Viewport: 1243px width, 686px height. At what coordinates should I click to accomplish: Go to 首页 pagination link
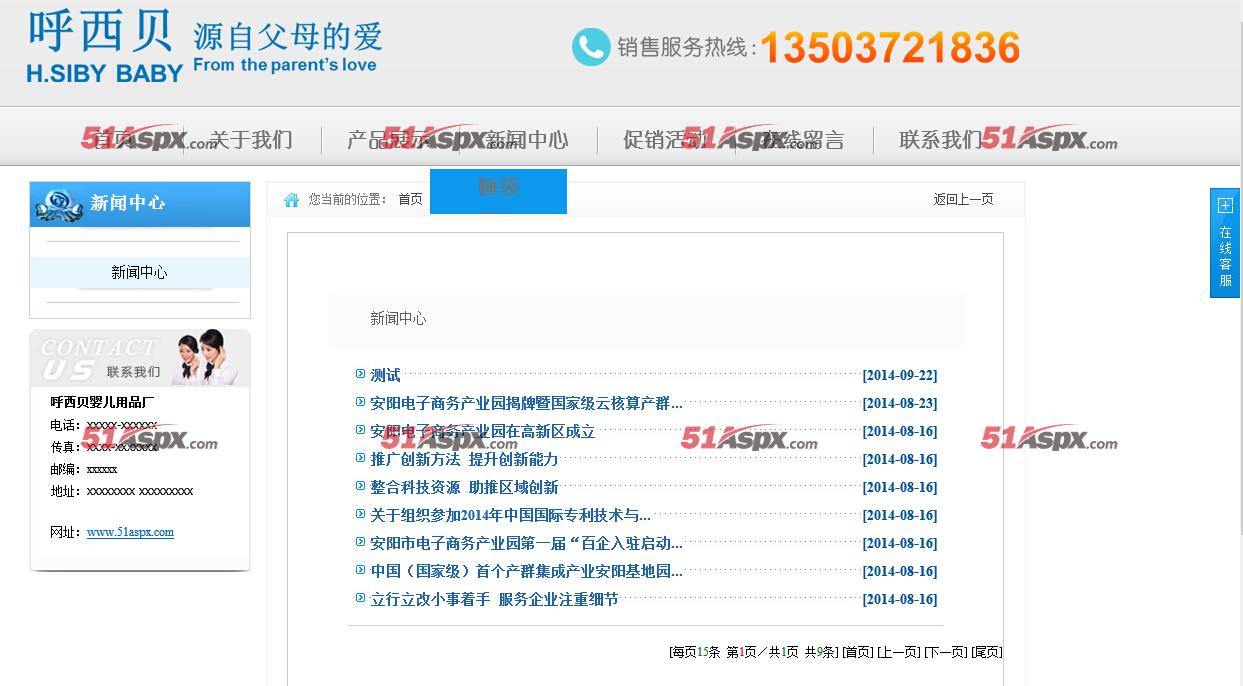pos(857,652)
